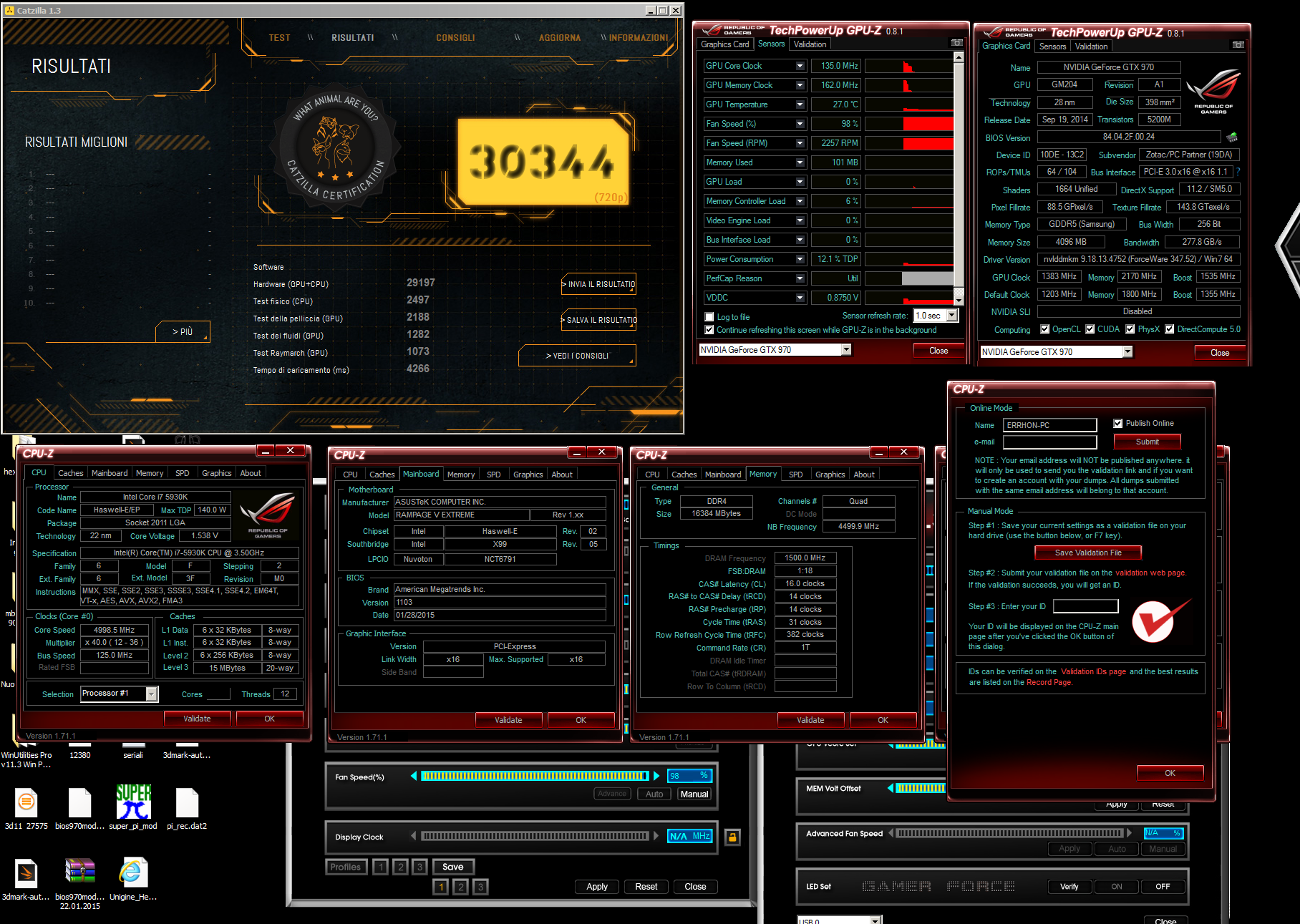Select the bios970mod blank file desktop icon
1300x924 pixels.
click(80, 802)
